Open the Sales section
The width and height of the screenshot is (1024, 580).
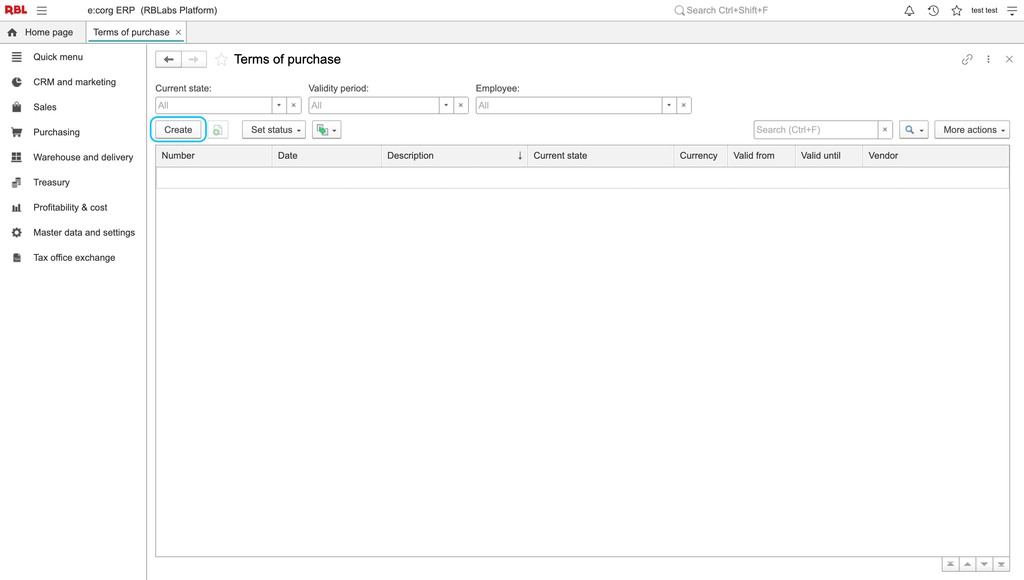[x=45, y=107]
